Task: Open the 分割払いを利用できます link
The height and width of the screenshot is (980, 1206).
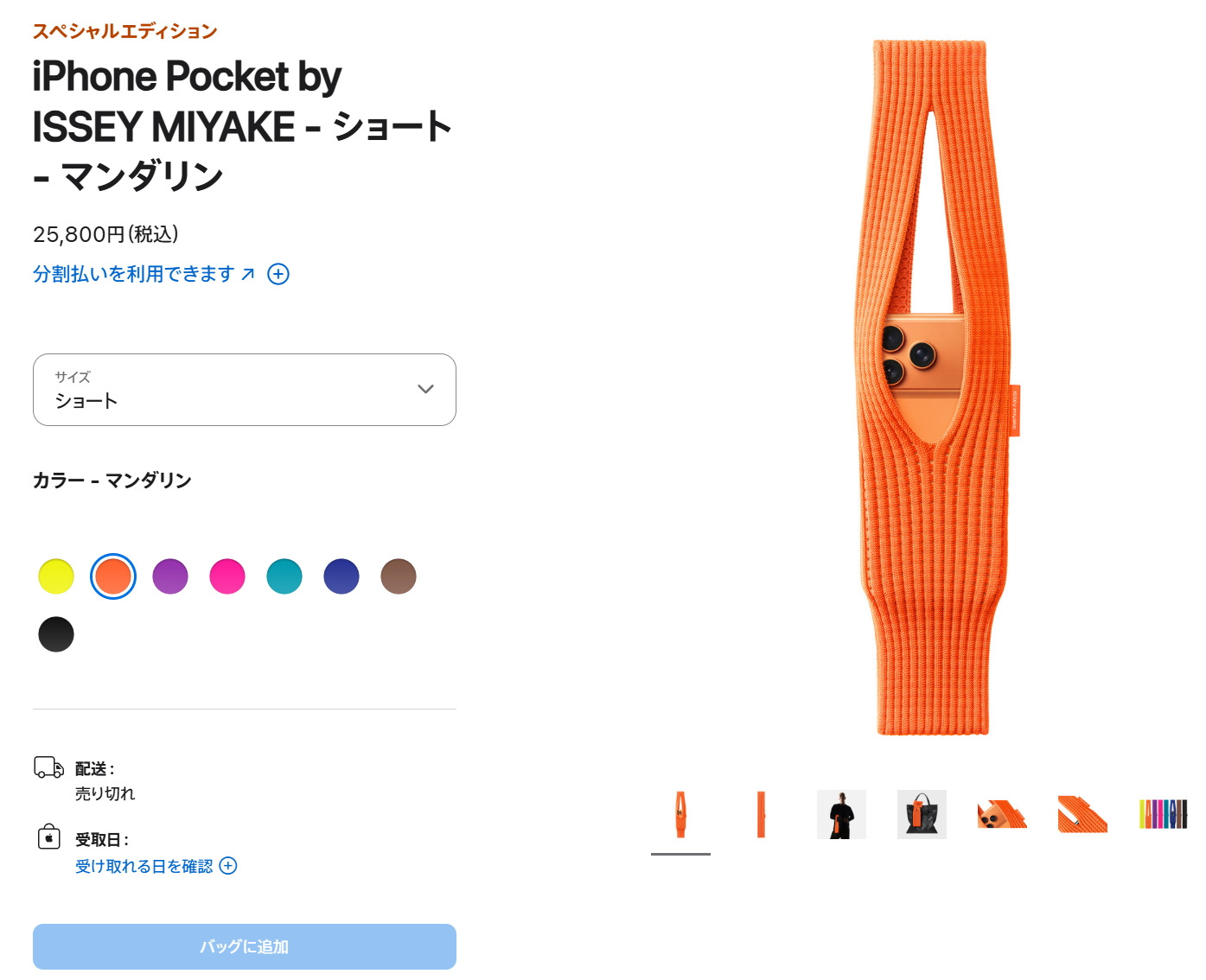Action: [x=134, y=274]
